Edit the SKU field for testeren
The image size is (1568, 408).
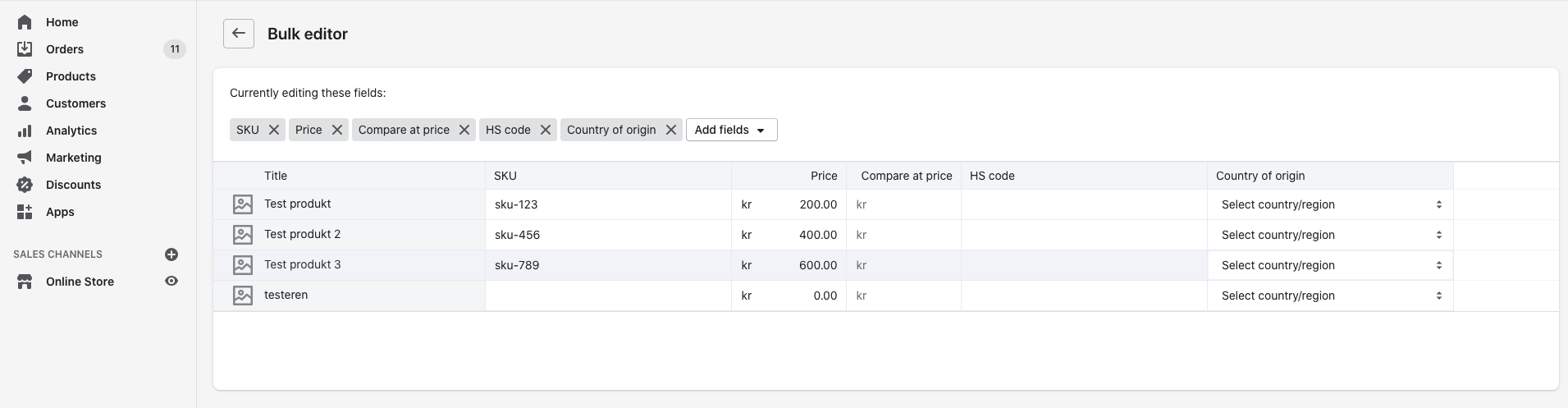tap(607, 296)
